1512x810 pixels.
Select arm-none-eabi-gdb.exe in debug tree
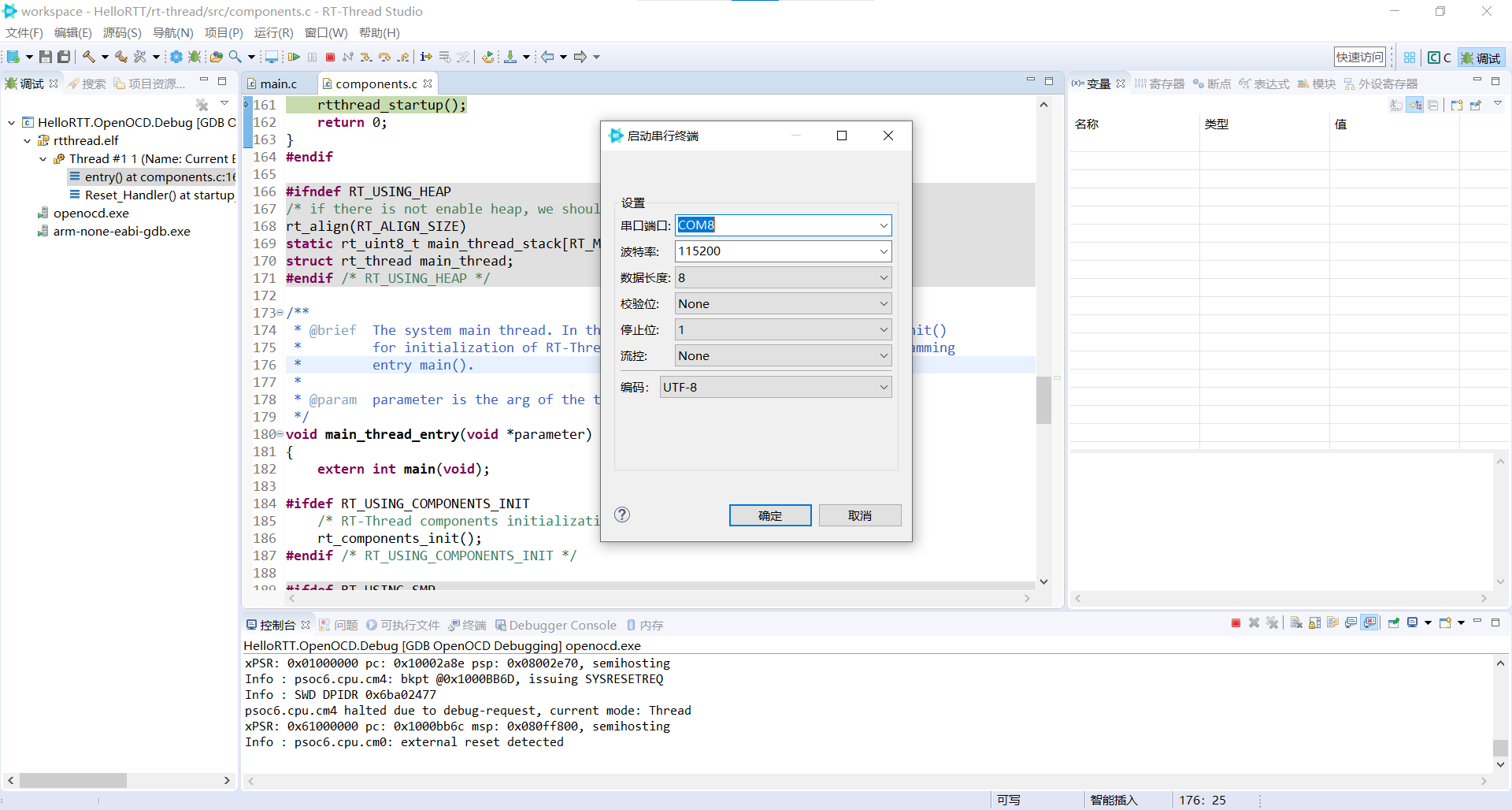(x=114, y=232)
